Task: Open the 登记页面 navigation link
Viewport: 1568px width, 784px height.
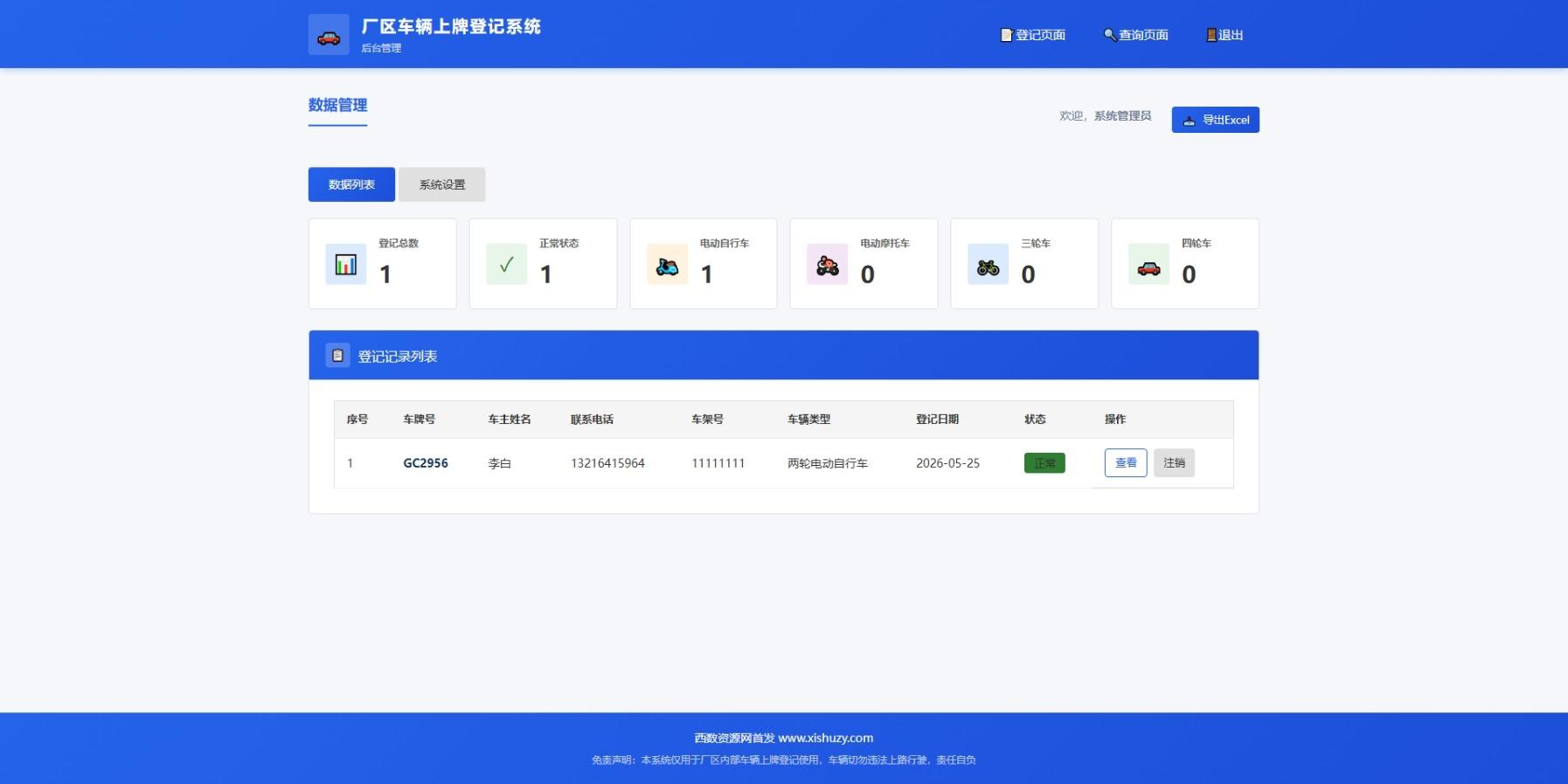Action: (1033, 35)
